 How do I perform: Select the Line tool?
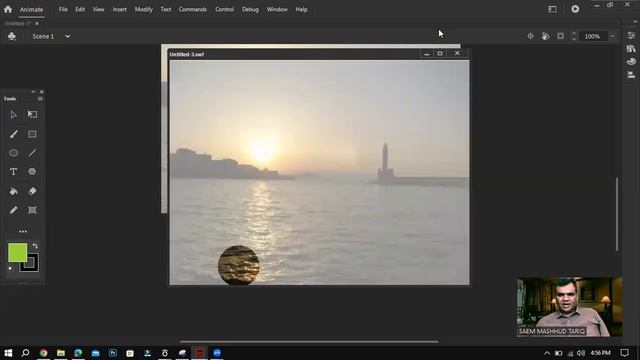[32, 153]
